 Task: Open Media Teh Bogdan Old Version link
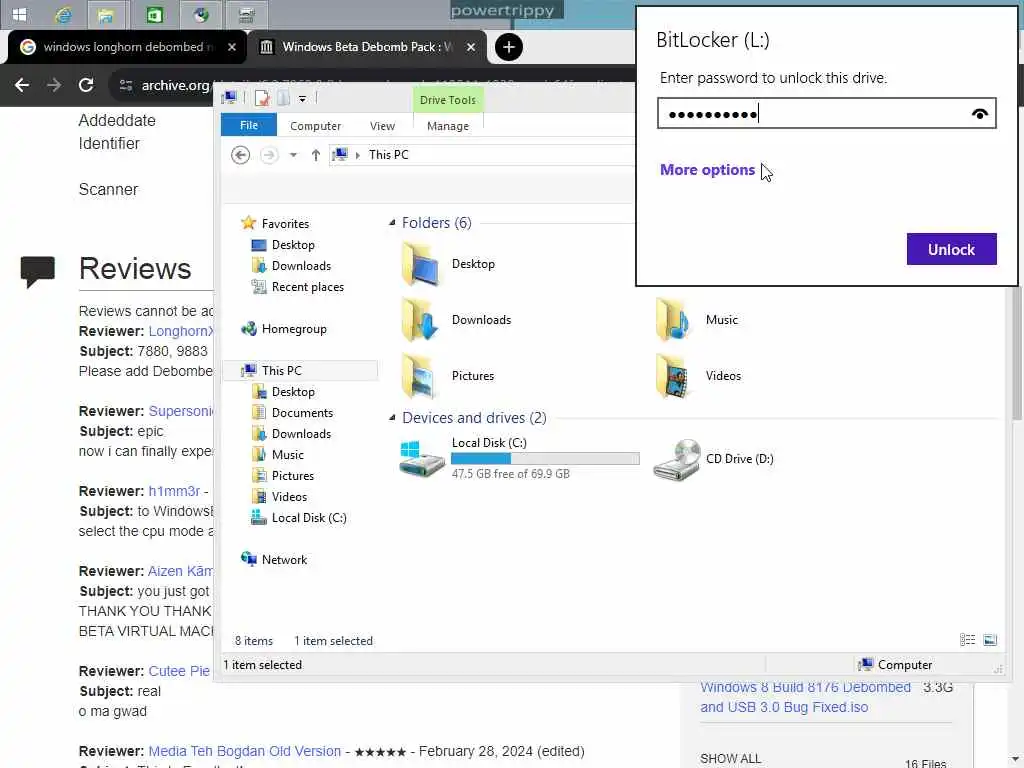tap(244, 751)
